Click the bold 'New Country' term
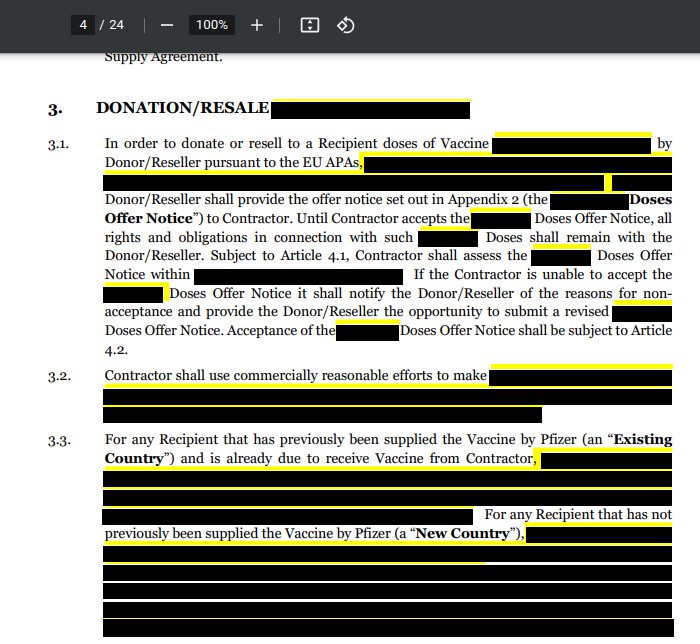This screenshot has width=700, height=644. (x=462, y=534)
